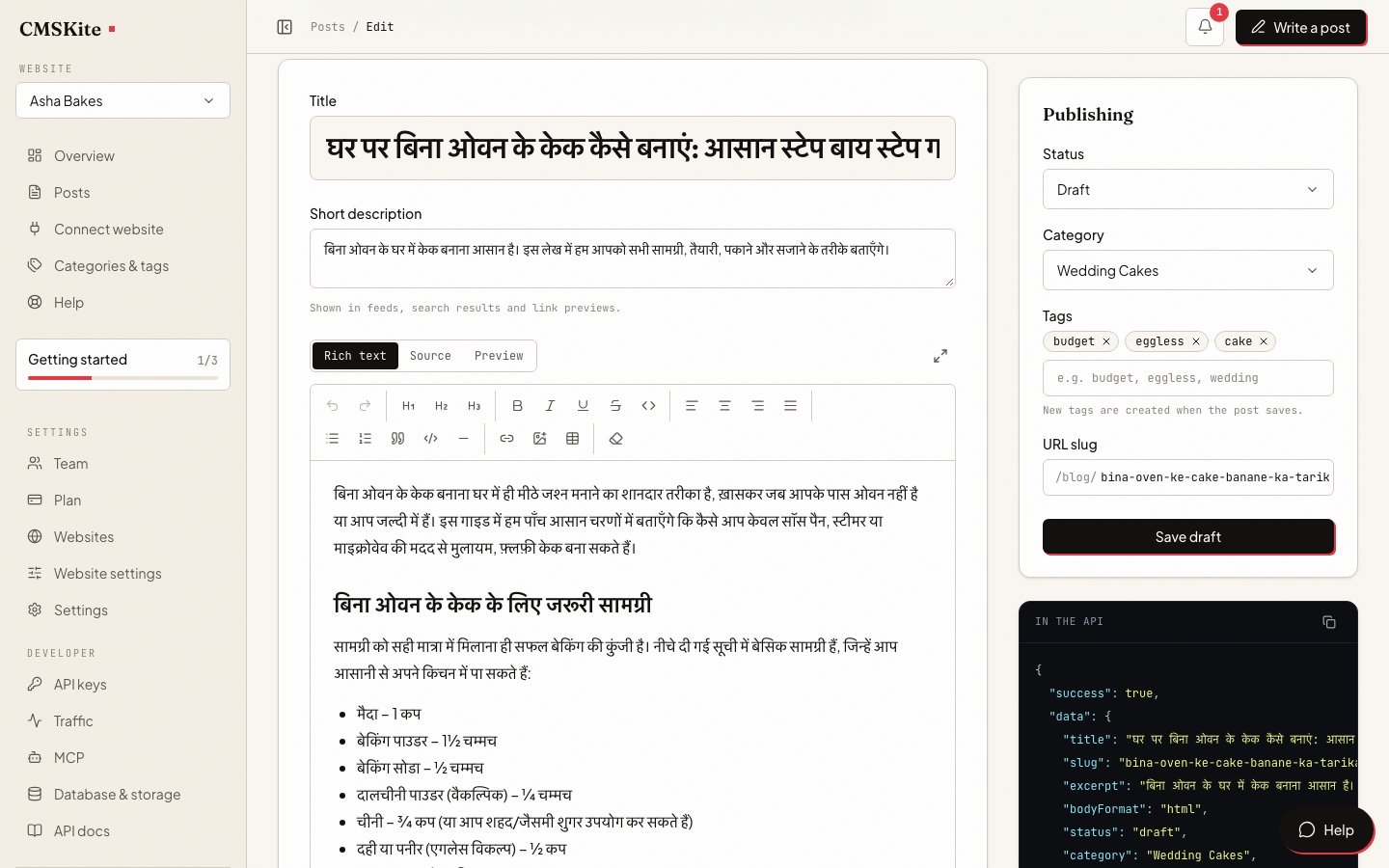
Task: Remove the cake tag
Action: tap(1264, 341)
